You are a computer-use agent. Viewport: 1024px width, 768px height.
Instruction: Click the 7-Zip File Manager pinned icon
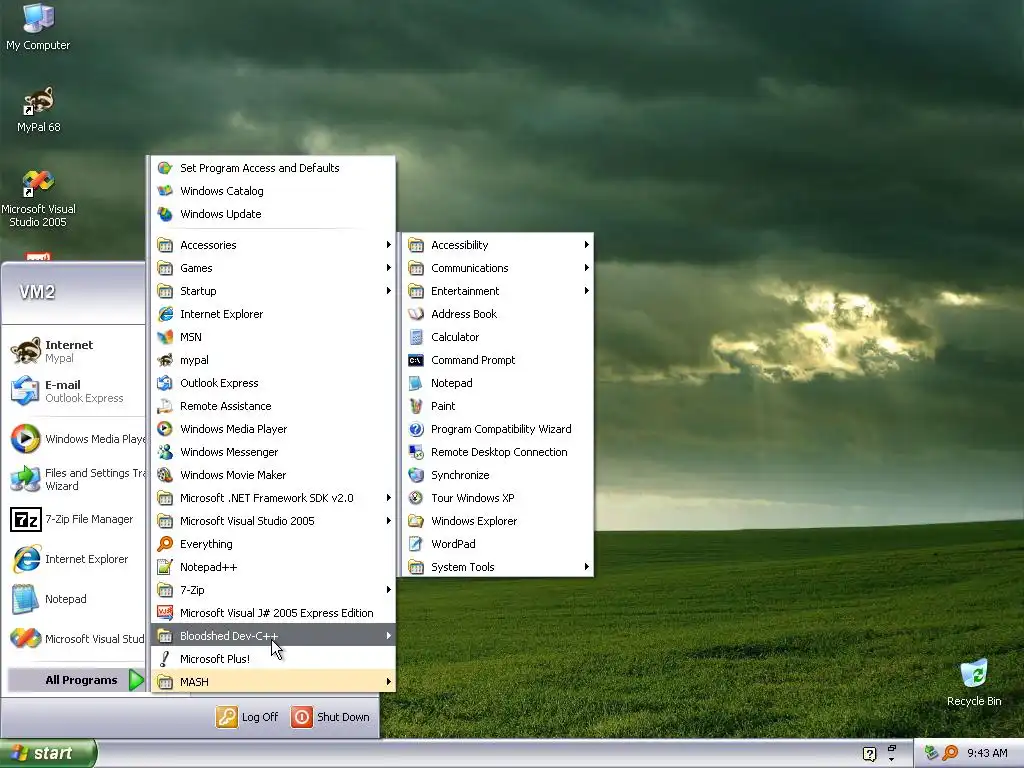26,520
